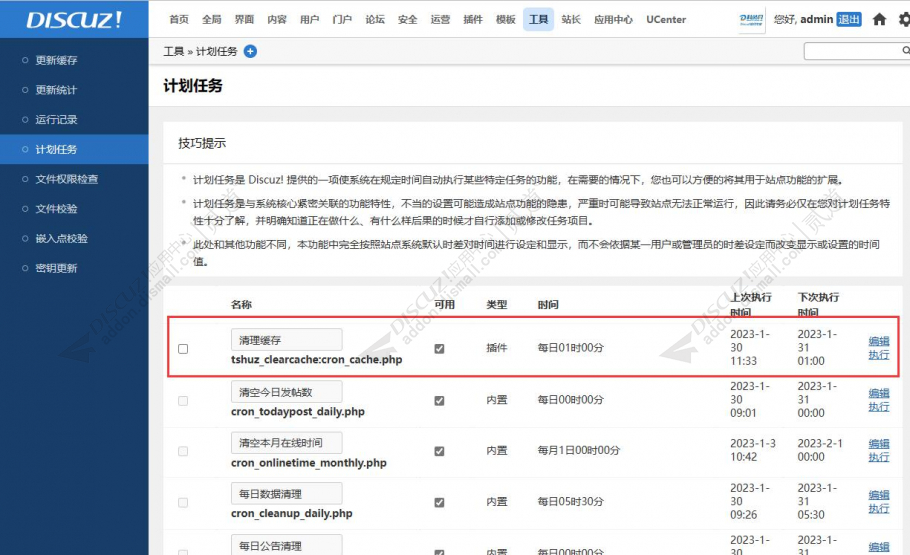This screenshot has height=555, width=910.
Task: Toggle the 可用 checkbox for 清理缓存
Action: [x=439, y=348]
